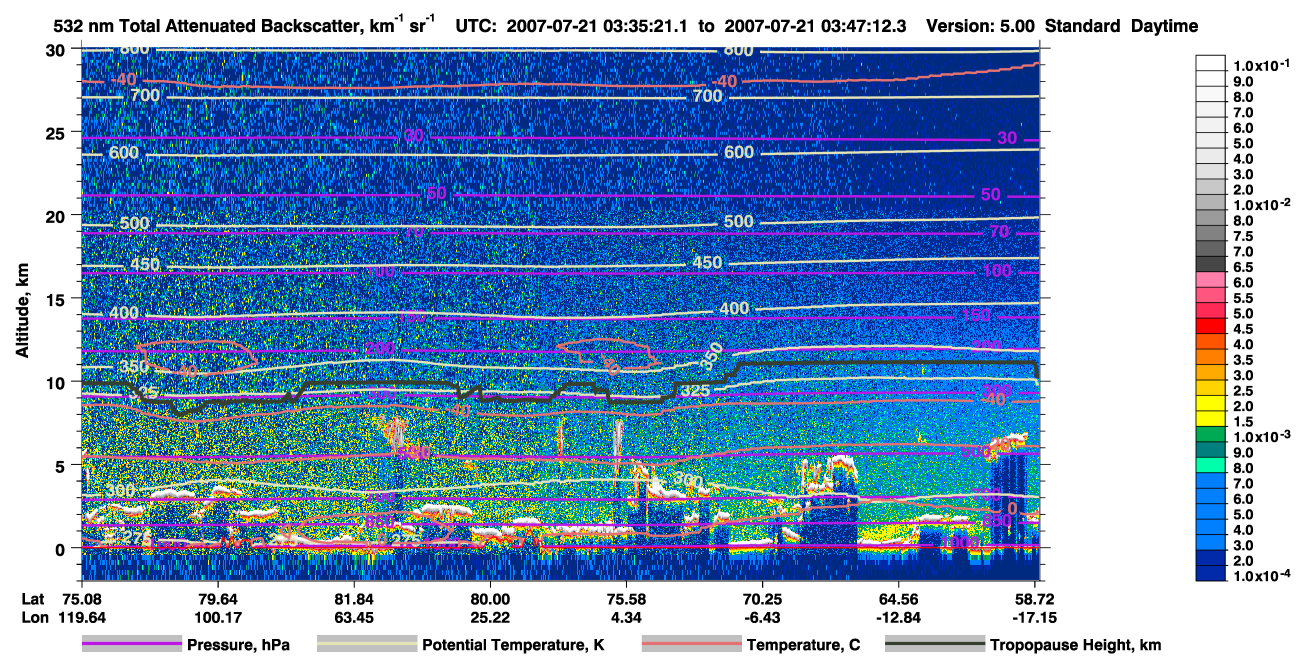
Task: Click longitude value 63.45
Action: point(353,617)
